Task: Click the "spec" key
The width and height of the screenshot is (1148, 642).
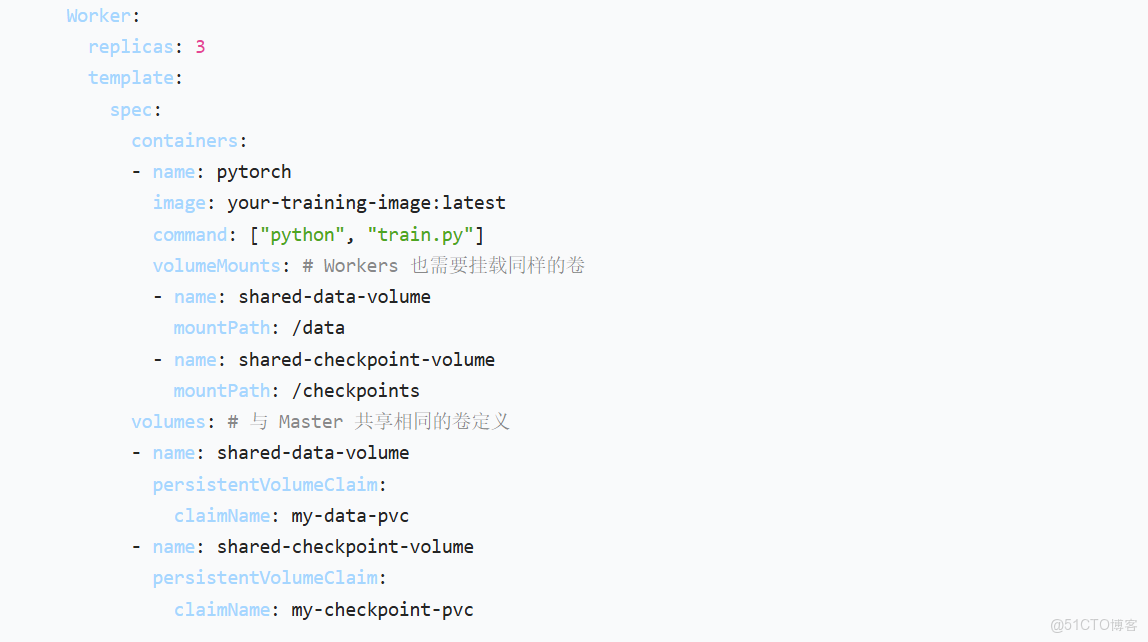Action: [131, 109]
